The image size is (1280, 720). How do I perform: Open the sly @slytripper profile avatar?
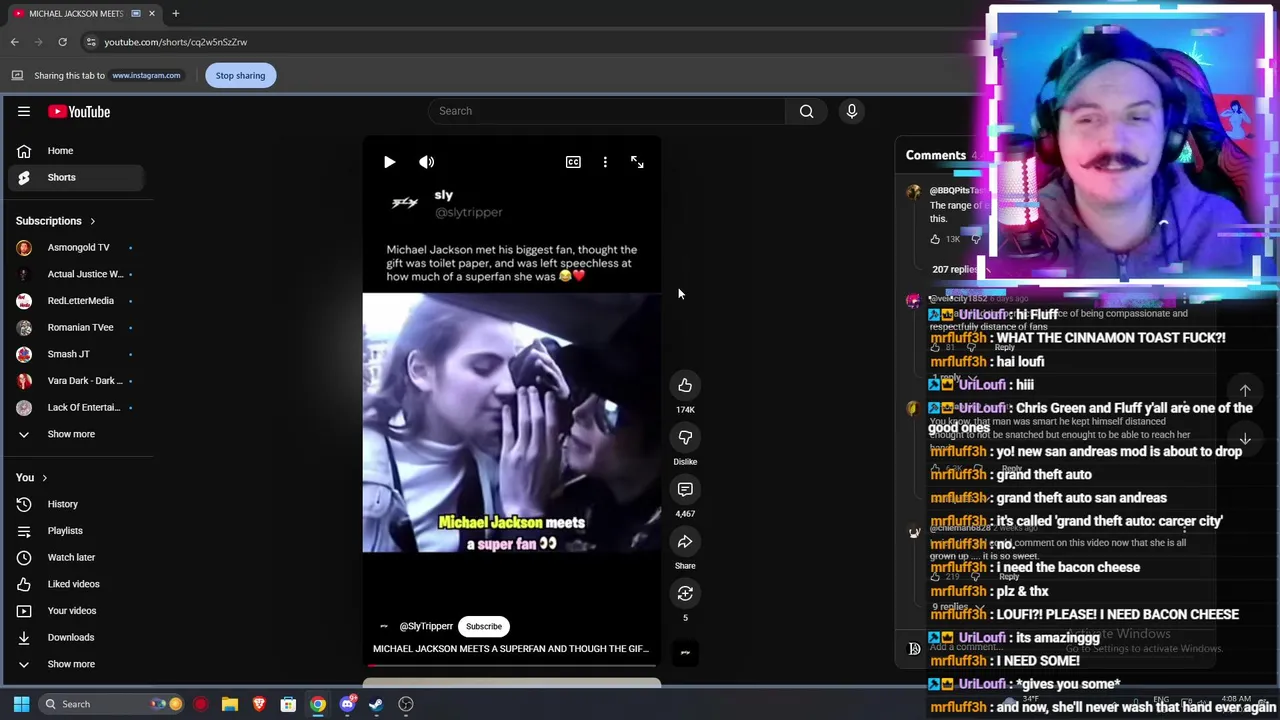pos(405,203)
